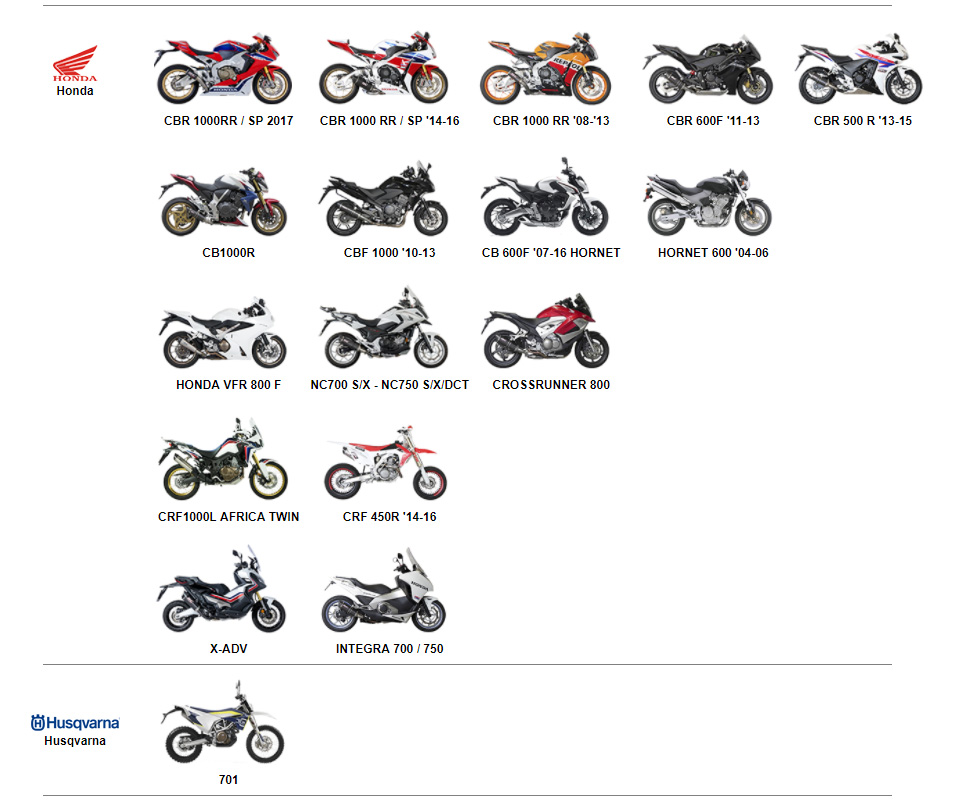Click the 'CRF1000L AFRICA TWIN' label

228,517
